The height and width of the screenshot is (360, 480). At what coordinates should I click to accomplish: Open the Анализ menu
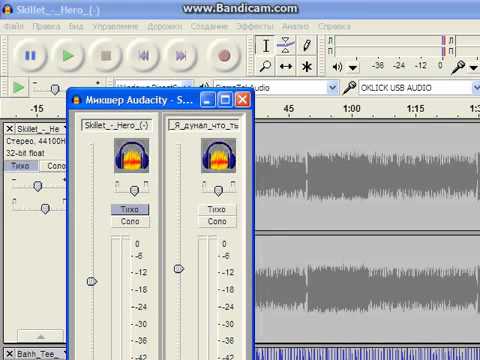point(295,27)
